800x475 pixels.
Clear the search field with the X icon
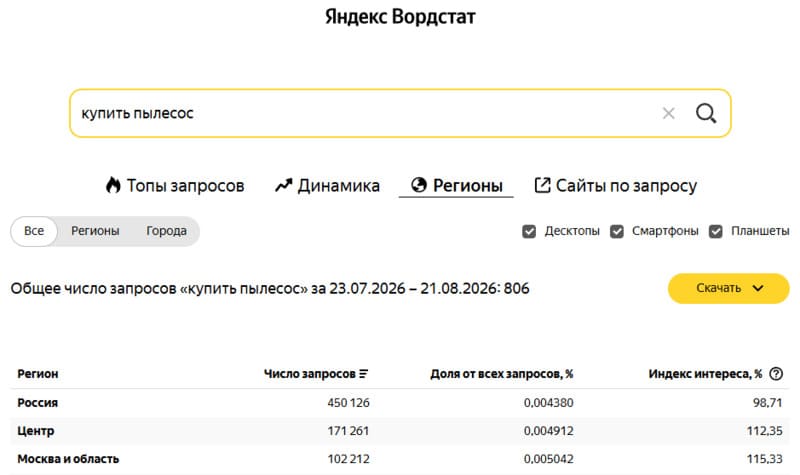tap(668, 113)
